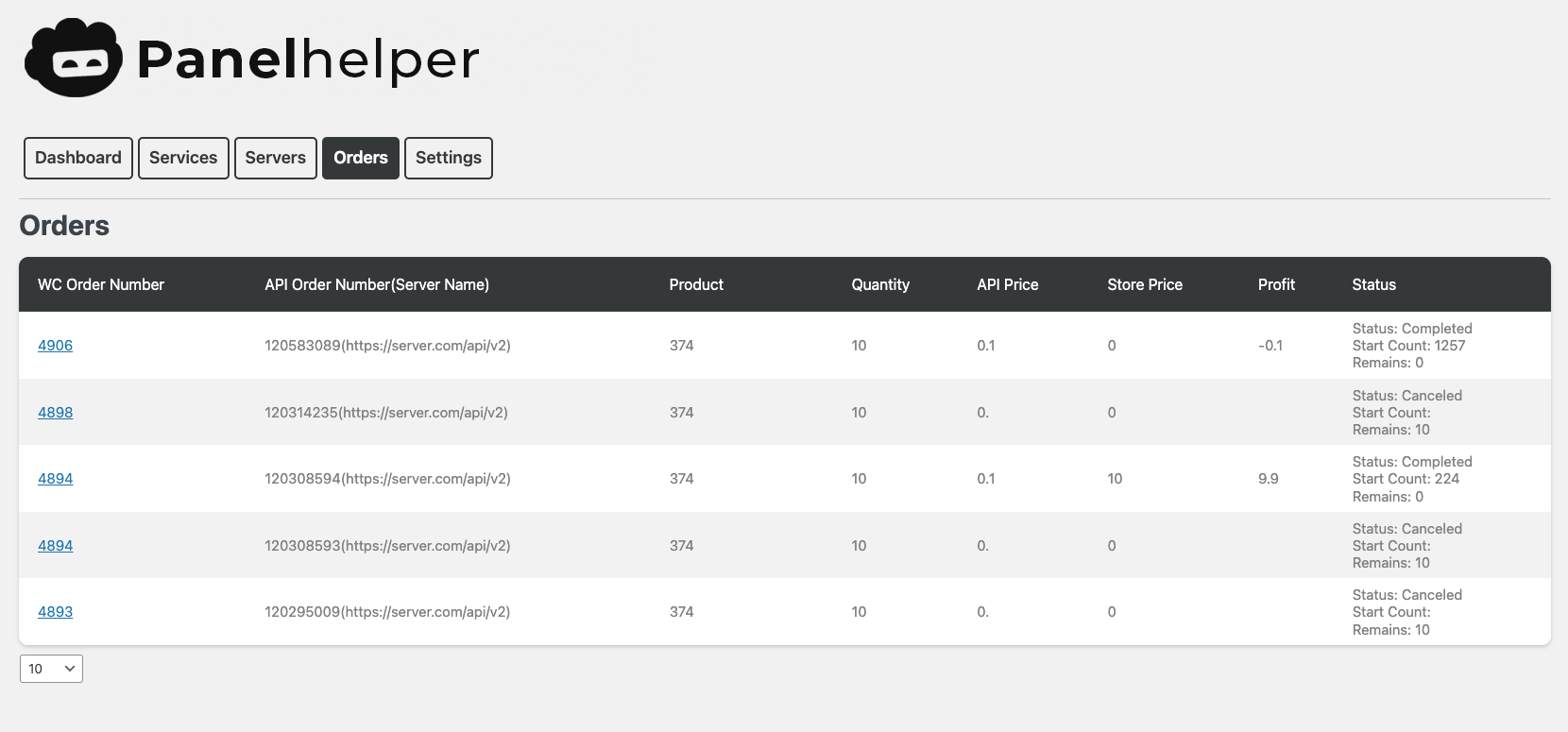Open the Dashboard tab
Viewport: 1568px width, 732px height.
click(x=78, y=158)
